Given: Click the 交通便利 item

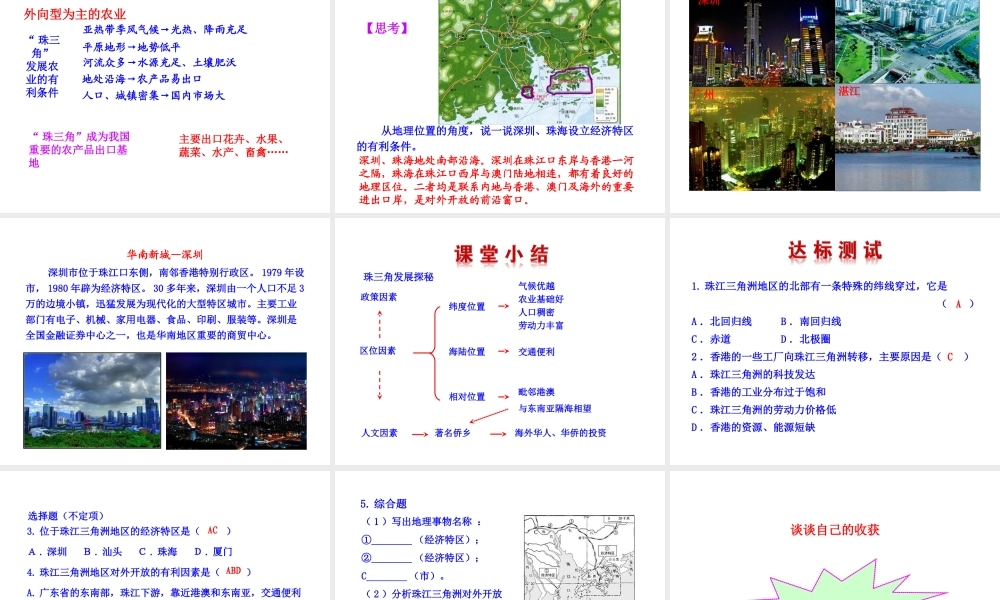Looking at the screenshot, I should click(x=536, y=352).
